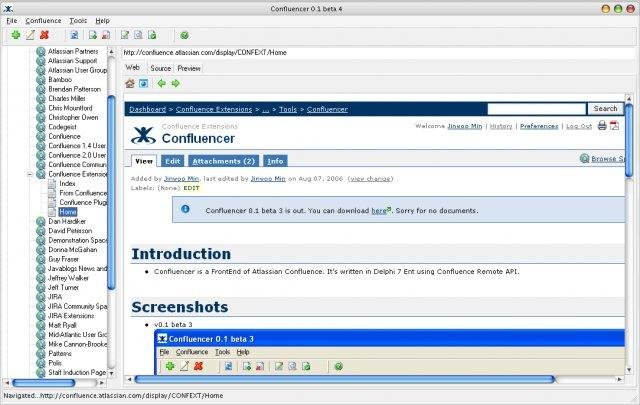Open the Attachments (2) tab
The image size is (640, 405).
coord(223,161)
